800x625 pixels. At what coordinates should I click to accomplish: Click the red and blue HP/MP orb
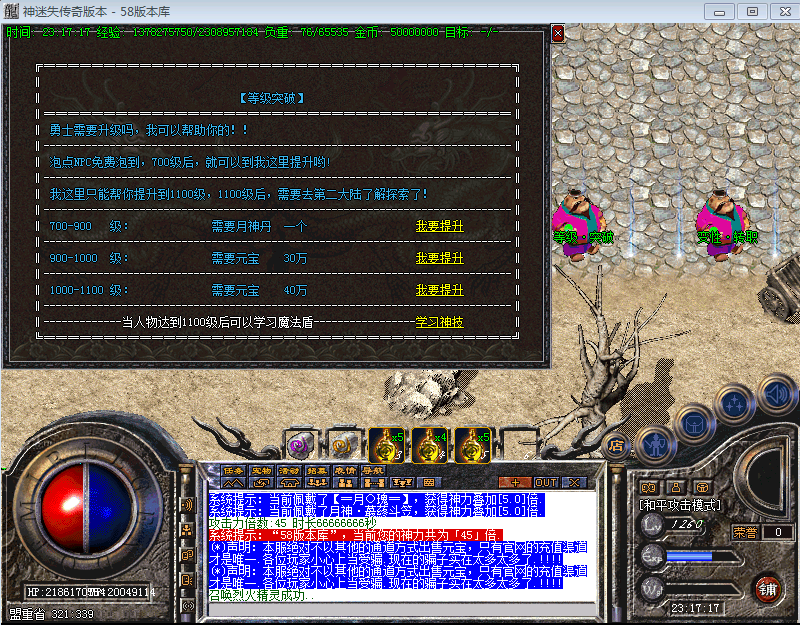pyautogui.click(x=87, y=508)
